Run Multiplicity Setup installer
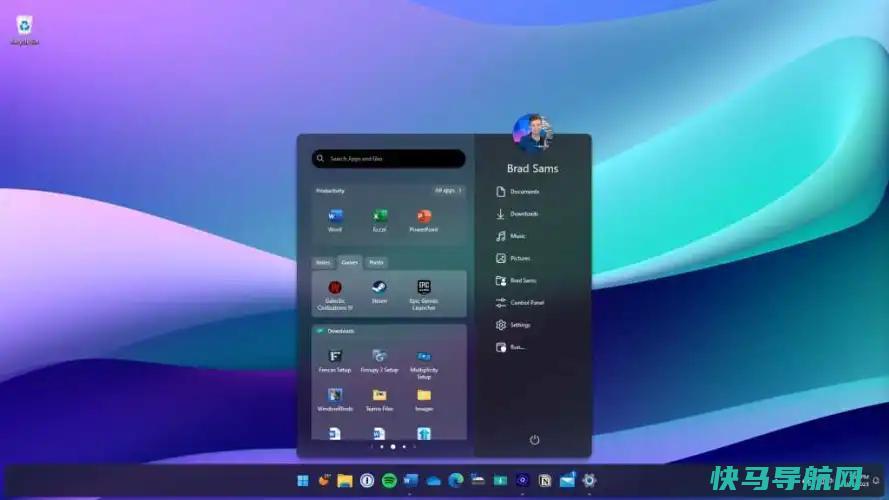Image resolution: width=889 pixels, height=500 pixels. pyautogui.click(x=424, y=364)
